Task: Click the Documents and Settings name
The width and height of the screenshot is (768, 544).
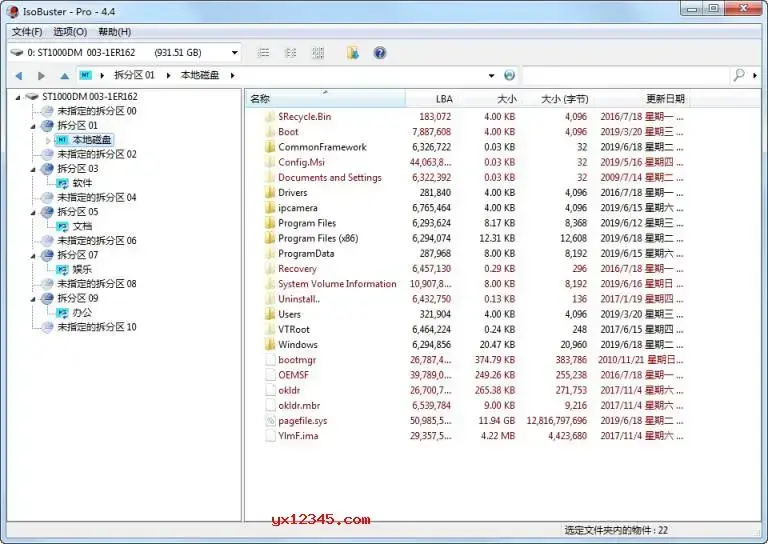Action: (330, 177)
